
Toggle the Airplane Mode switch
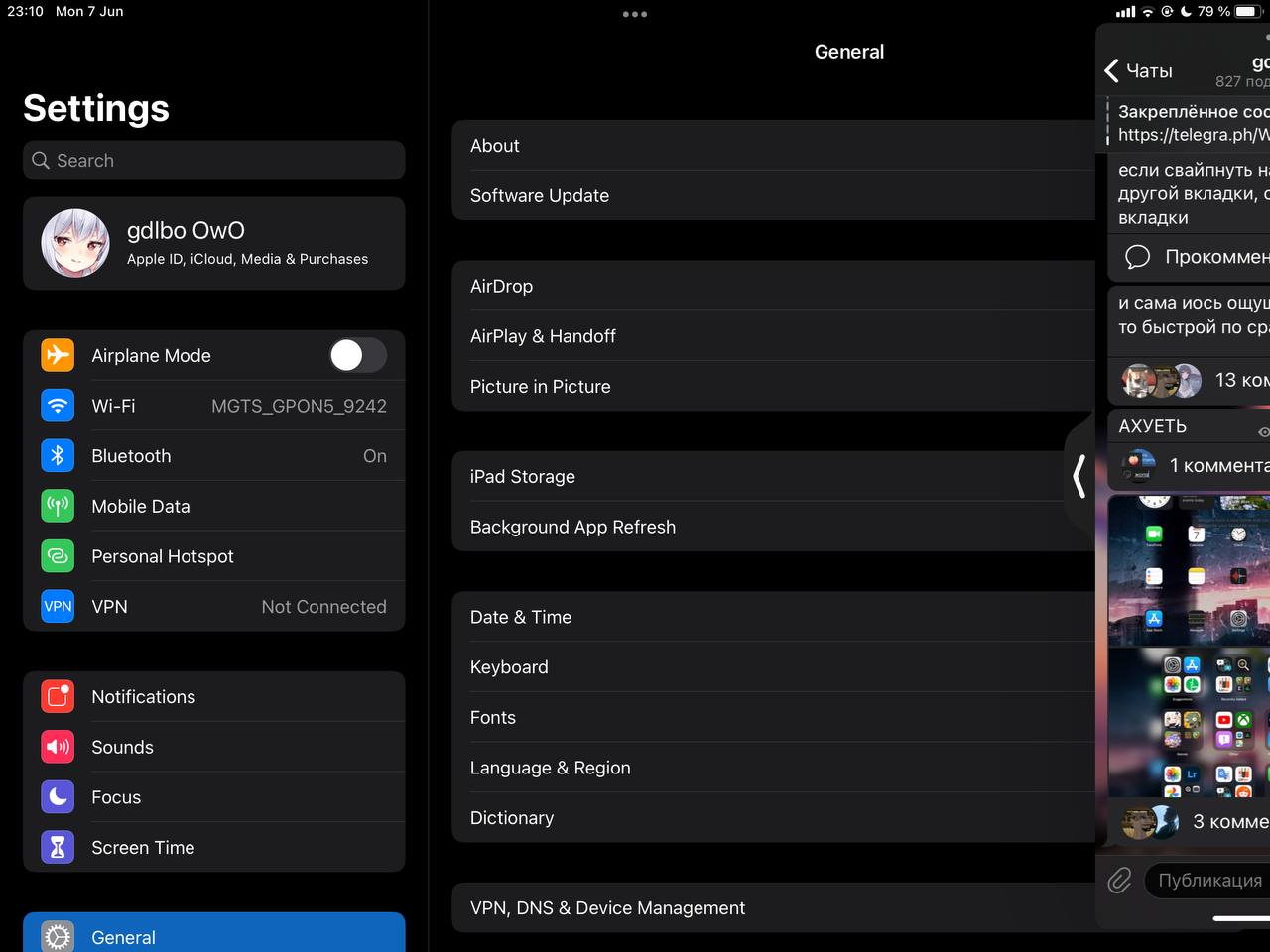coord(358,355)
